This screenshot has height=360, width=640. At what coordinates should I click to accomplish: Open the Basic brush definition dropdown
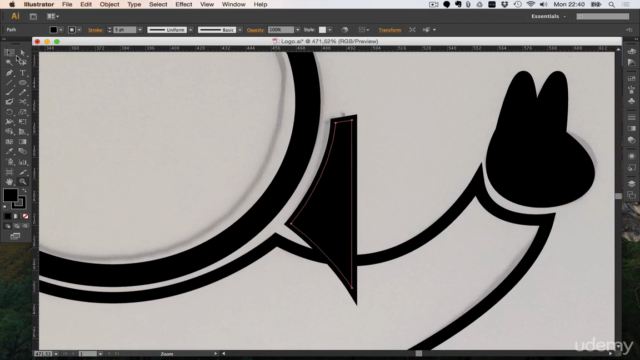pyautogui.click(x=240, y=30)
